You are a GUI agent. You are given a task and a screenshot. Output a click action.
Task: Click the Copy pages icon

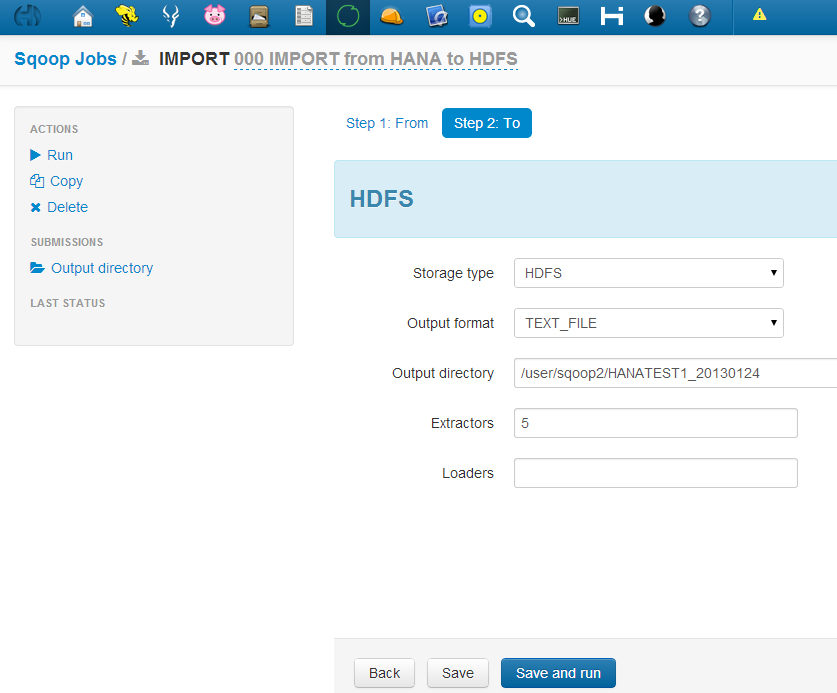[37, 181]
